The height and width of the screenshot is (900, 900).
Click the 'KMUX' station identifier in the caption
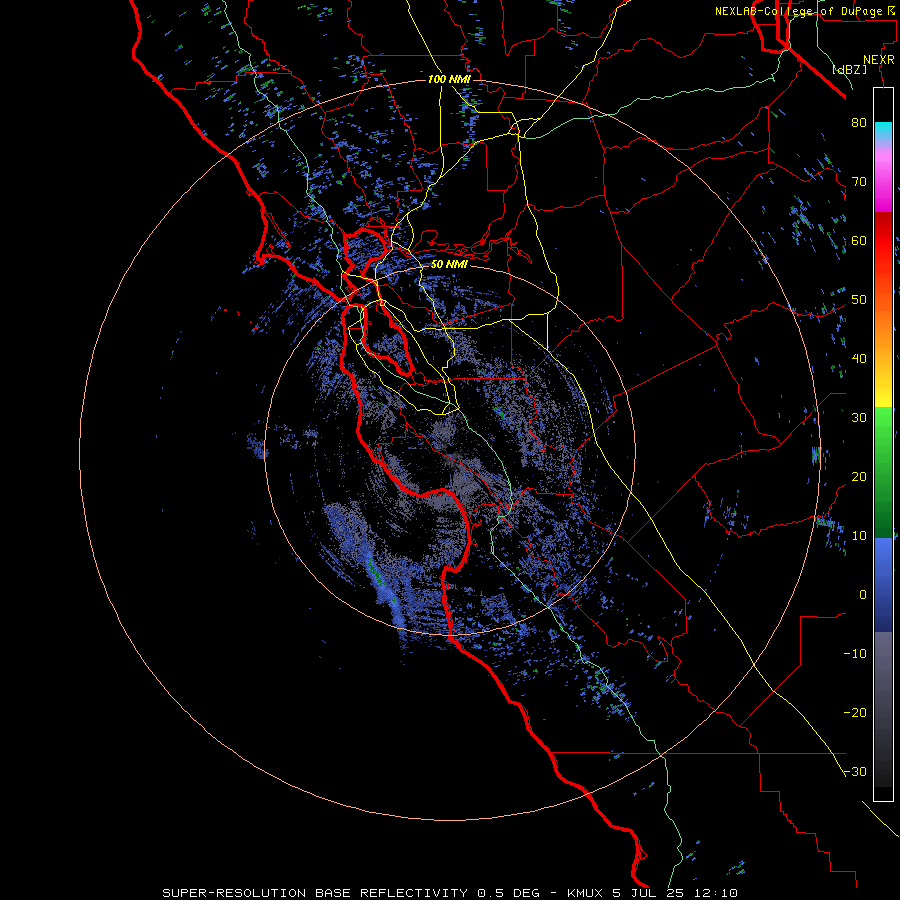587,893
